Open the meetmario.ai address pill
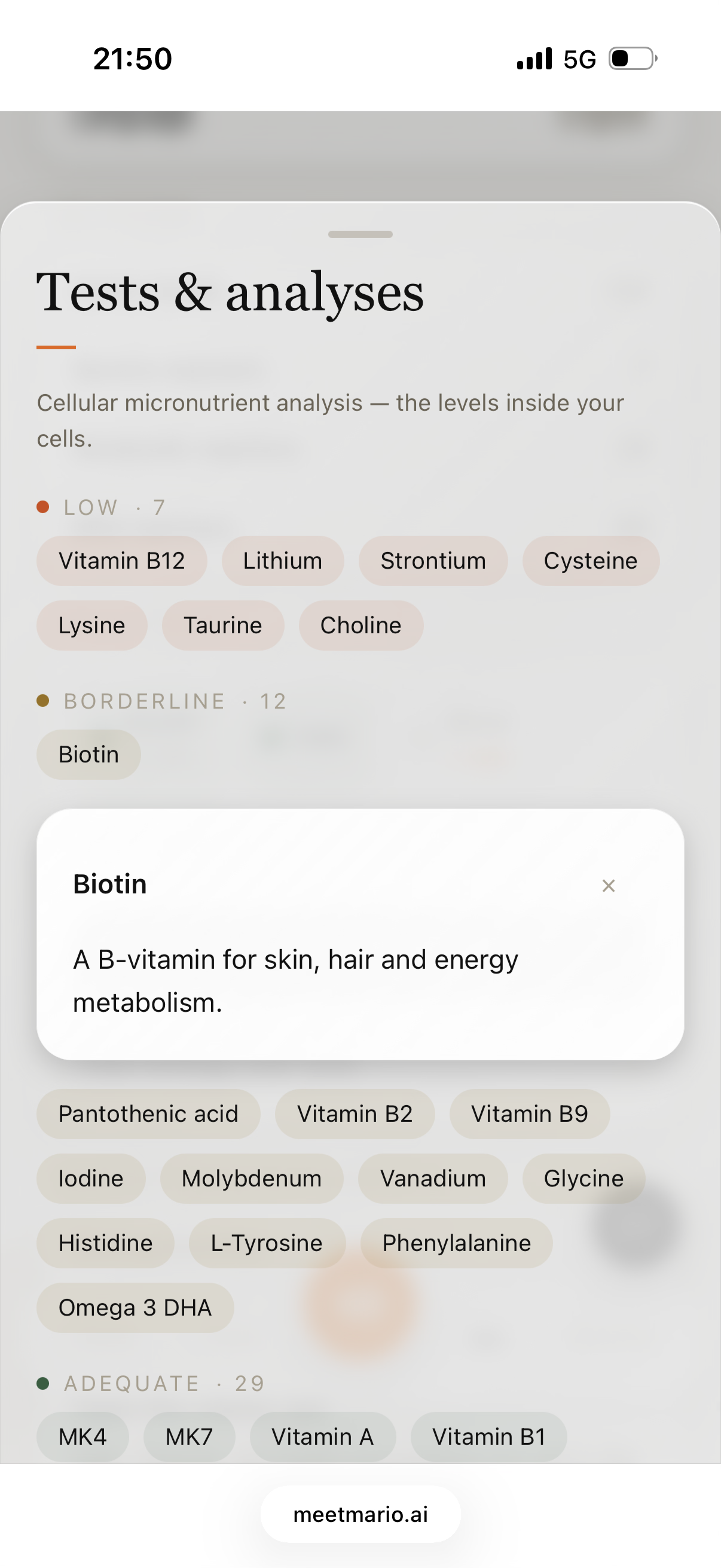Image resolution: width=721 pixels, height=1568 pixels. [360, 1514]
